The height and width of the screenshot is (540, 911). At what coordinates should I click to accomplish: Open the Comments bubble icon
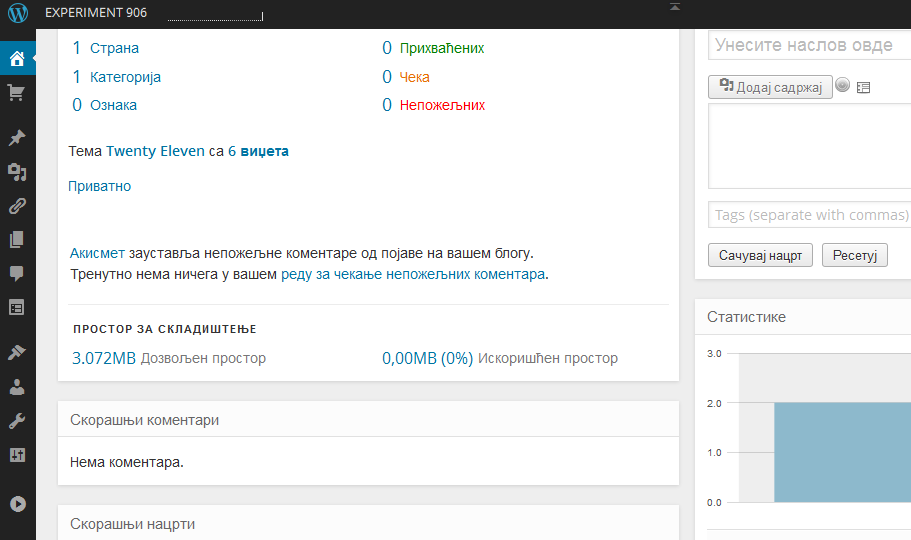(17, 273)
